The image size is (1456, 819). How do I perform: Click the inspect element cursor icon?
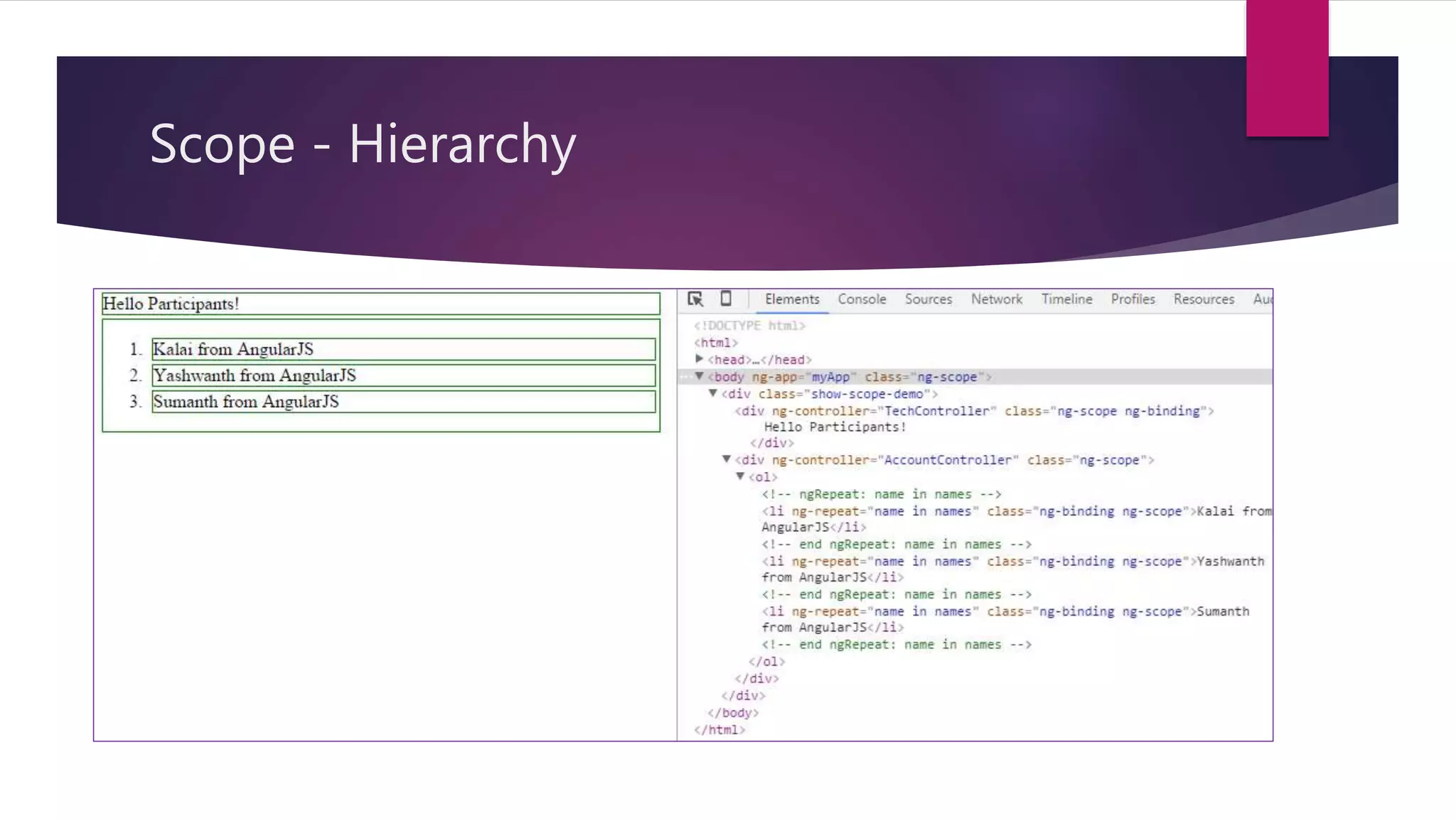[695, 299]
